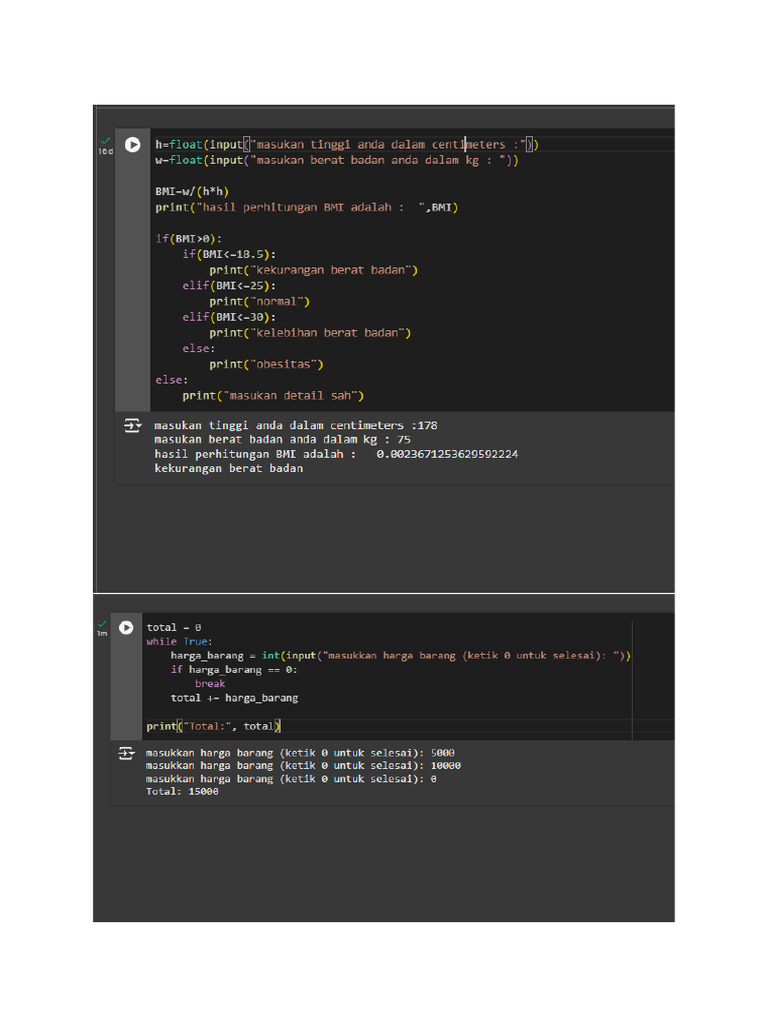Click the BMI=w/(h*h) formula line
768x1024 pixels.
[x=192, y=192]
